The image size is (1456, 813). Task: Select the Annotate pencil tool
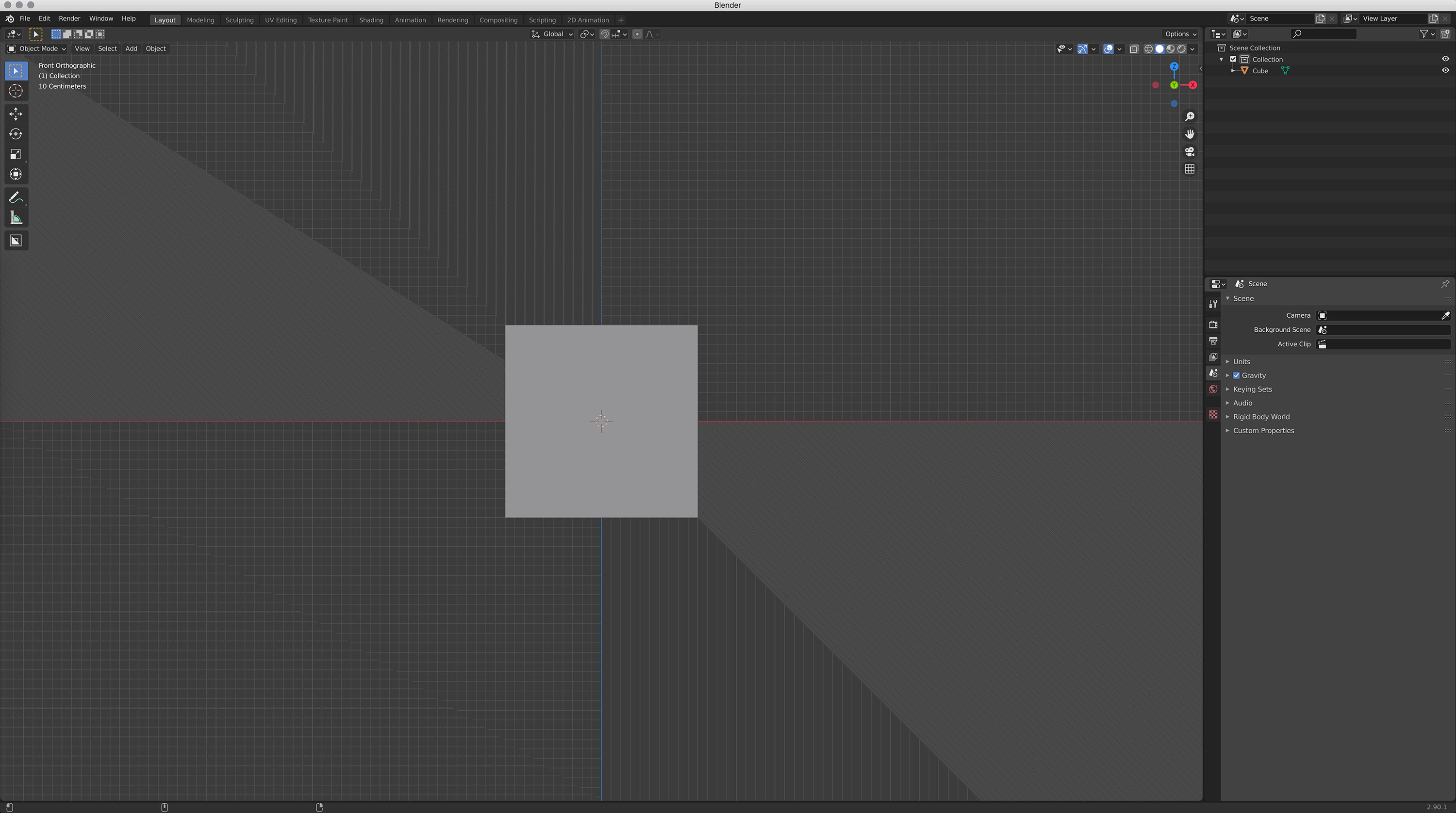click(x=16, y=197)
